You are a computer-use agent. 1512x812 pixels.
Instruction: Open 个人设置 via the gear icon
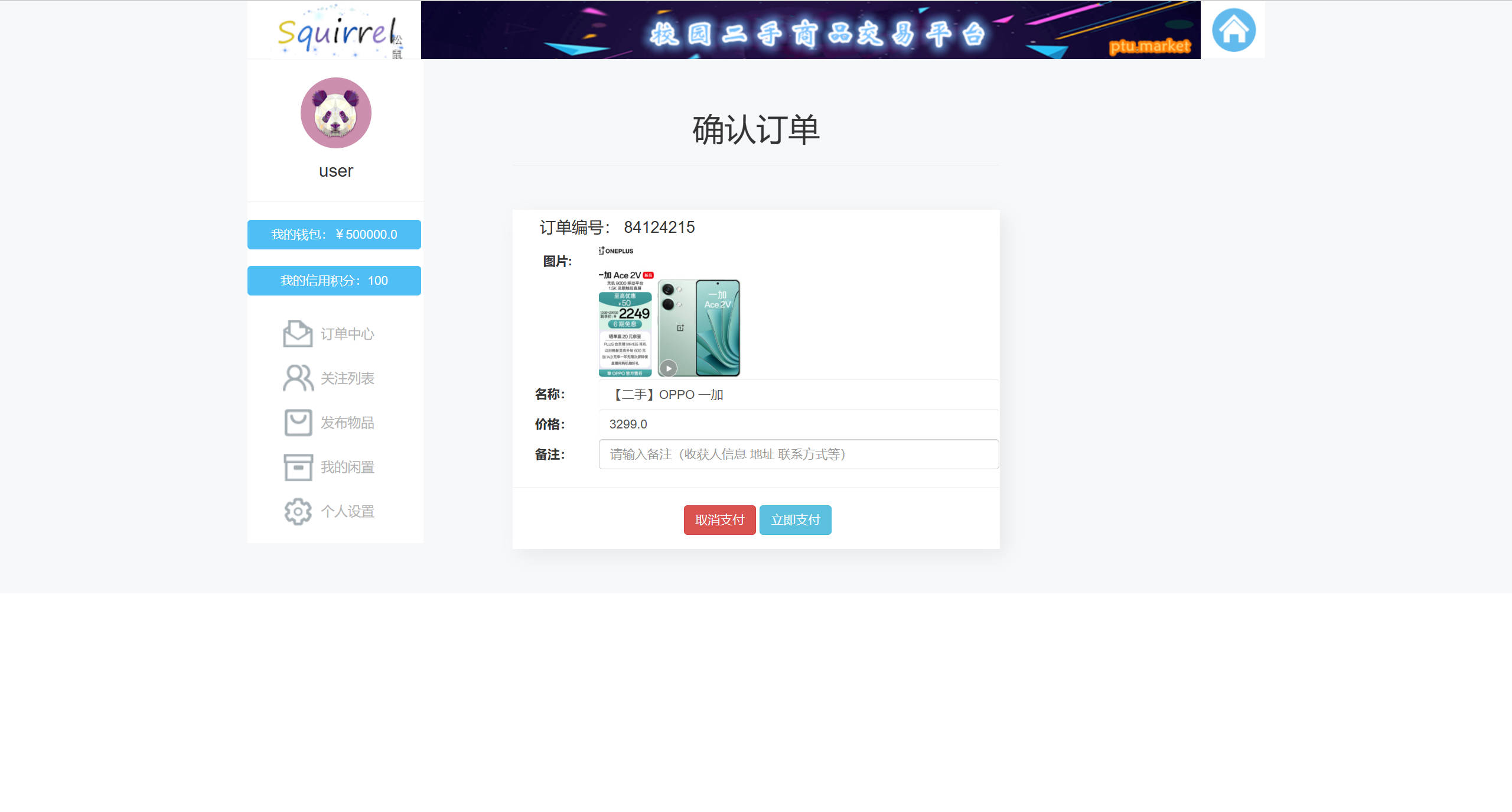click(298, 511)
